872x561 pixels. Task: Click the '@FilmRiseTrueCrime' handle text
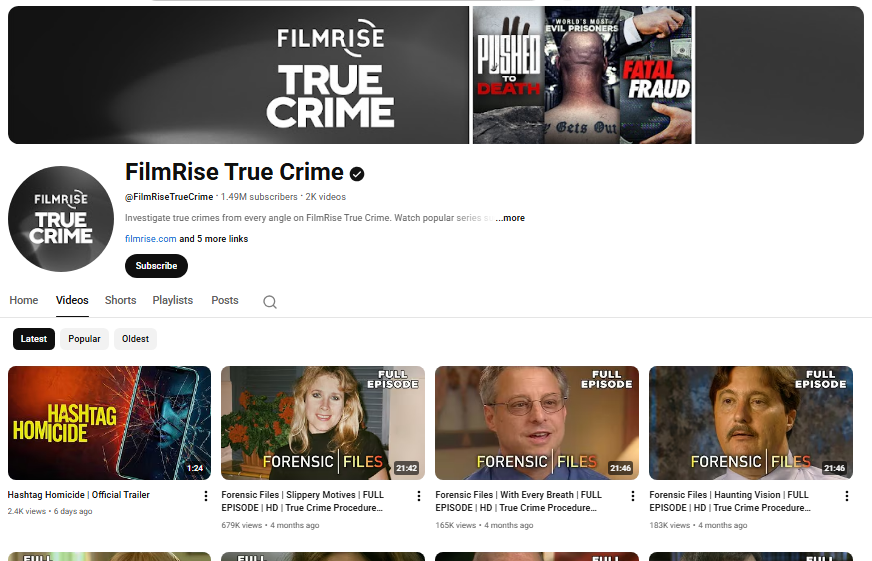169,197
